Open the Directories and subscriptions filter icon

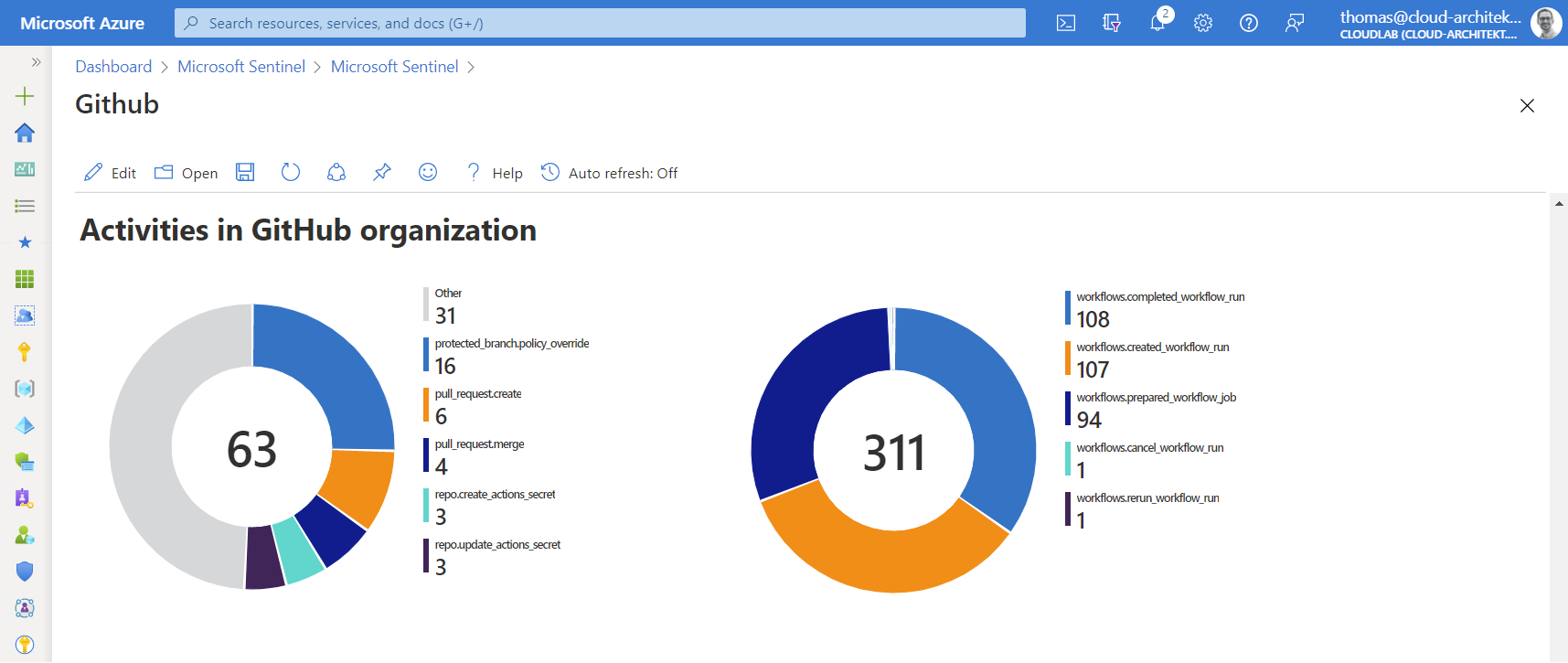1112,23
